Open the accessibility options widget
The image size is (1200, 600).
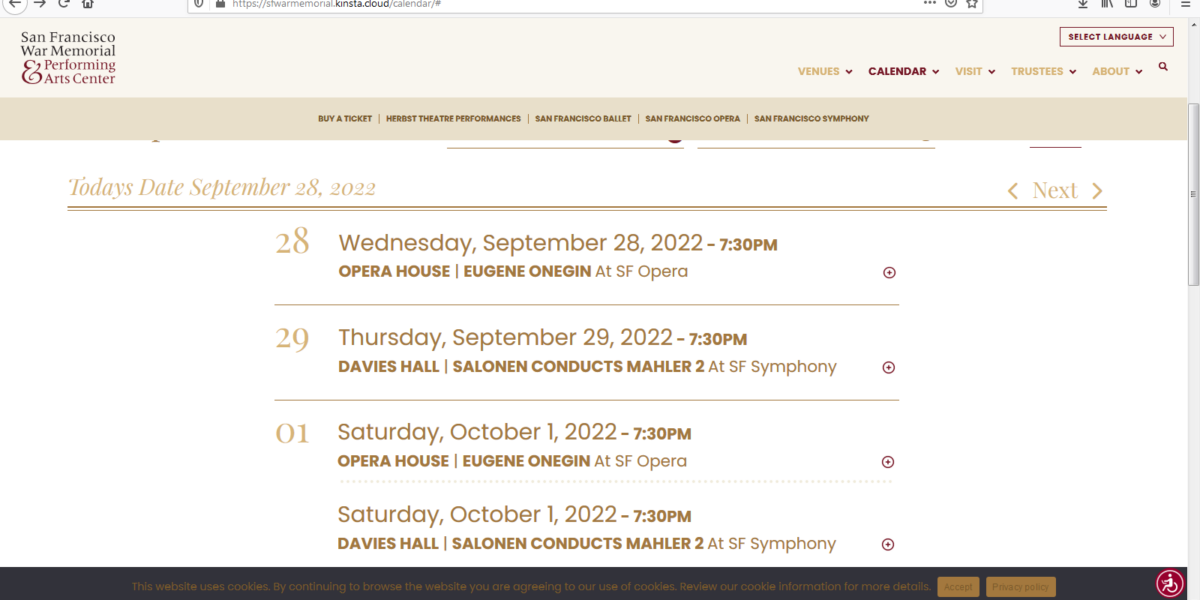pos(1169,583)
